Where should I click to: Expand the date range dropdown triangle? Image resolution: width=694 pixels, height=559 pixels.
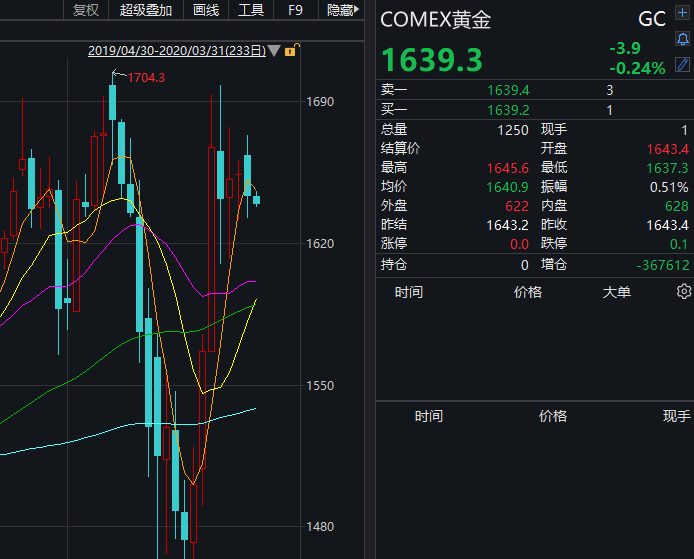click(274, 50)
